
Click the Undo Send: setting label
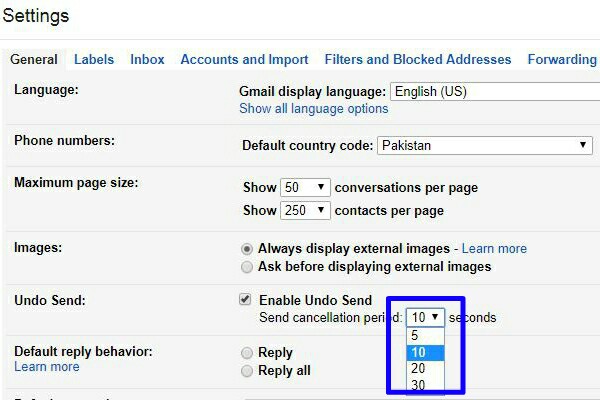[x=50, y=300]
